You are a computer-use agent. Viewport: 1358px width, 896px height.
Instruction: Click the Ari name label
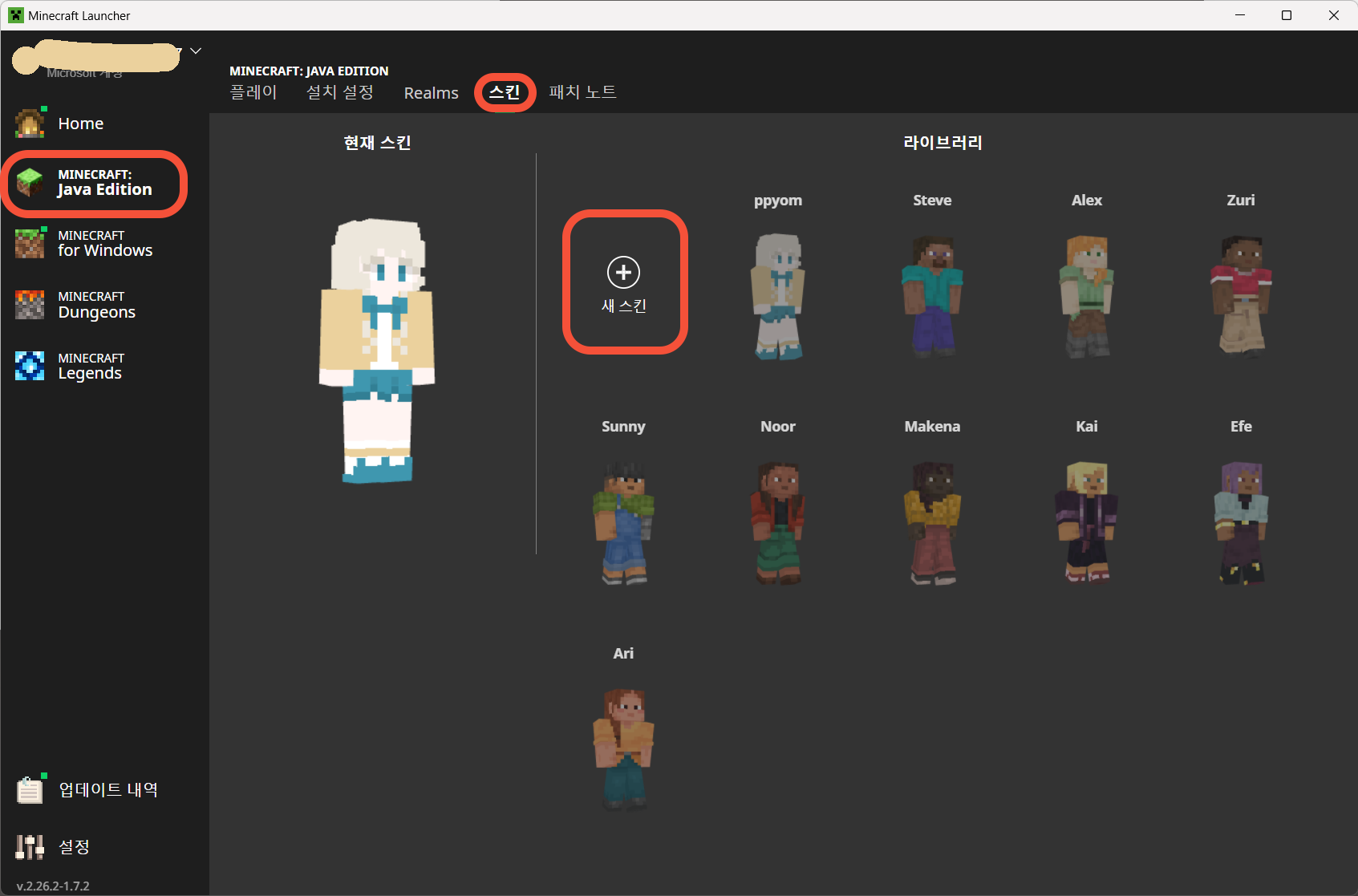click(623, 654)
